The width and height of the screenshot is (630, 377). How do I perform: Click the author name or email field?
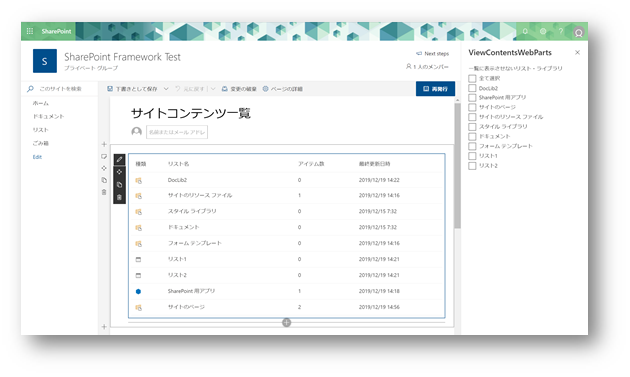pyautogui.click(x=177, y=132)
